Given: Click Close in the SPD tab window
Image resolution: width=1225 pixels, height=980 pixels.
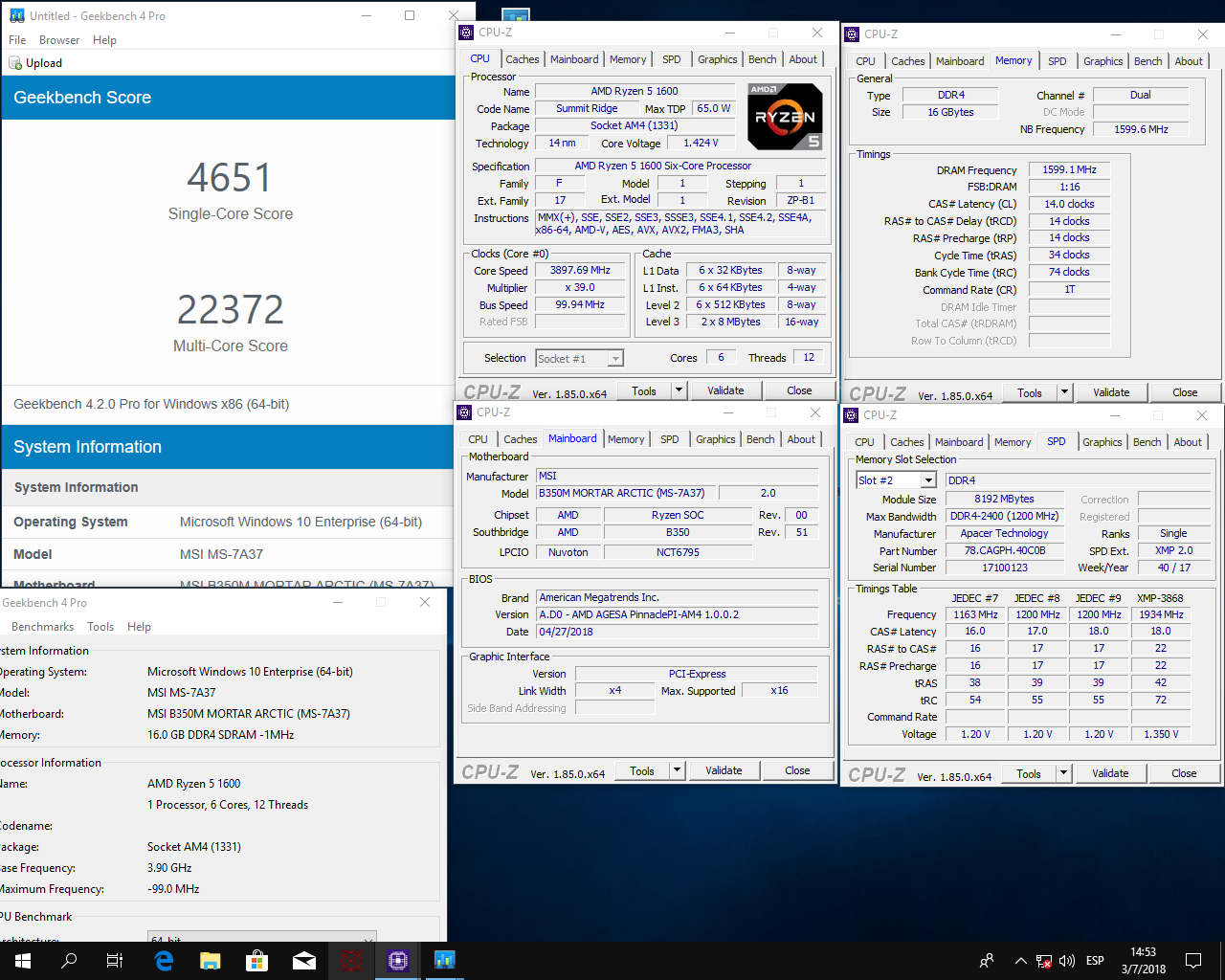Looking at the screenshot, I should (x=1184, y=773).
